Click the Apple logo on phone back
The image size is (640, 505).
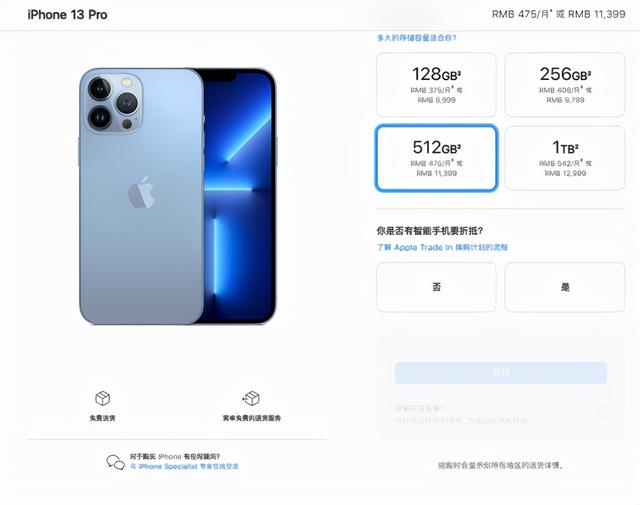pyautogui.click(x=142, y=193)
